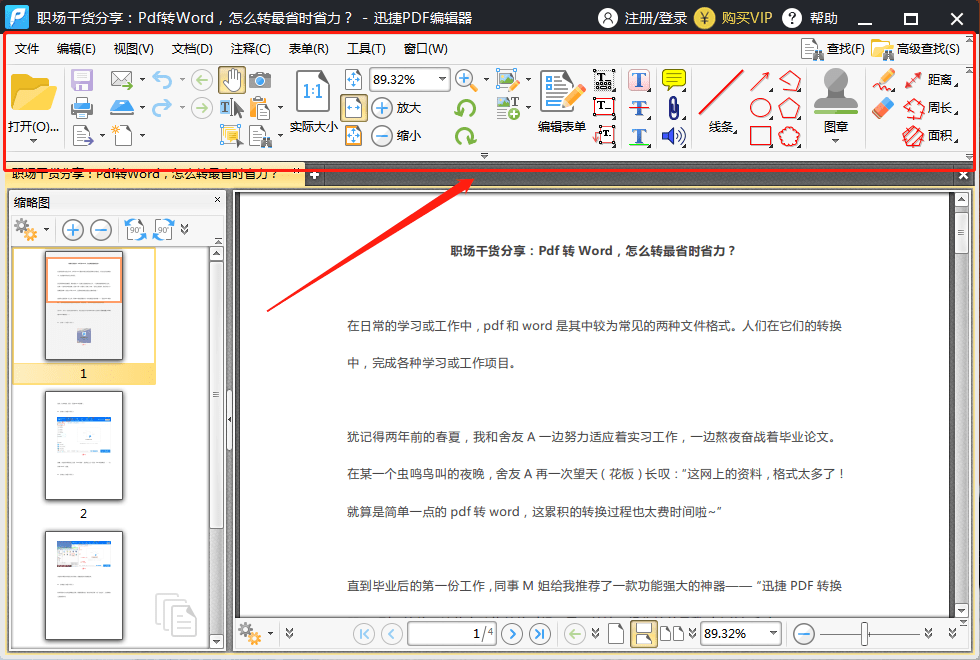Click the zoom slider handle in bottom bar

pyautogui.click(x=865, y=634)
